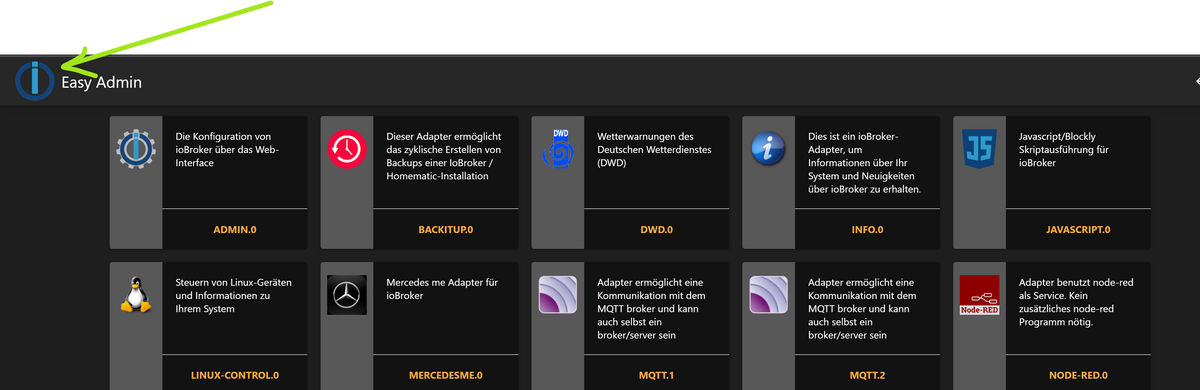Open the JAVASCRIPT.0 link
1200x390 pixels.
coord(1079,230)
